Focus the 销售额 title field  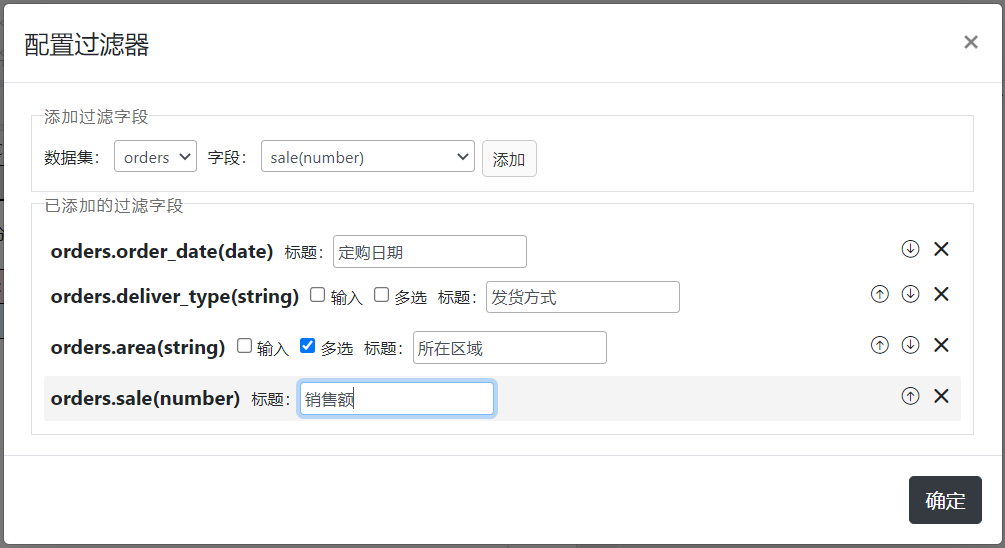(x=397, y=399)
